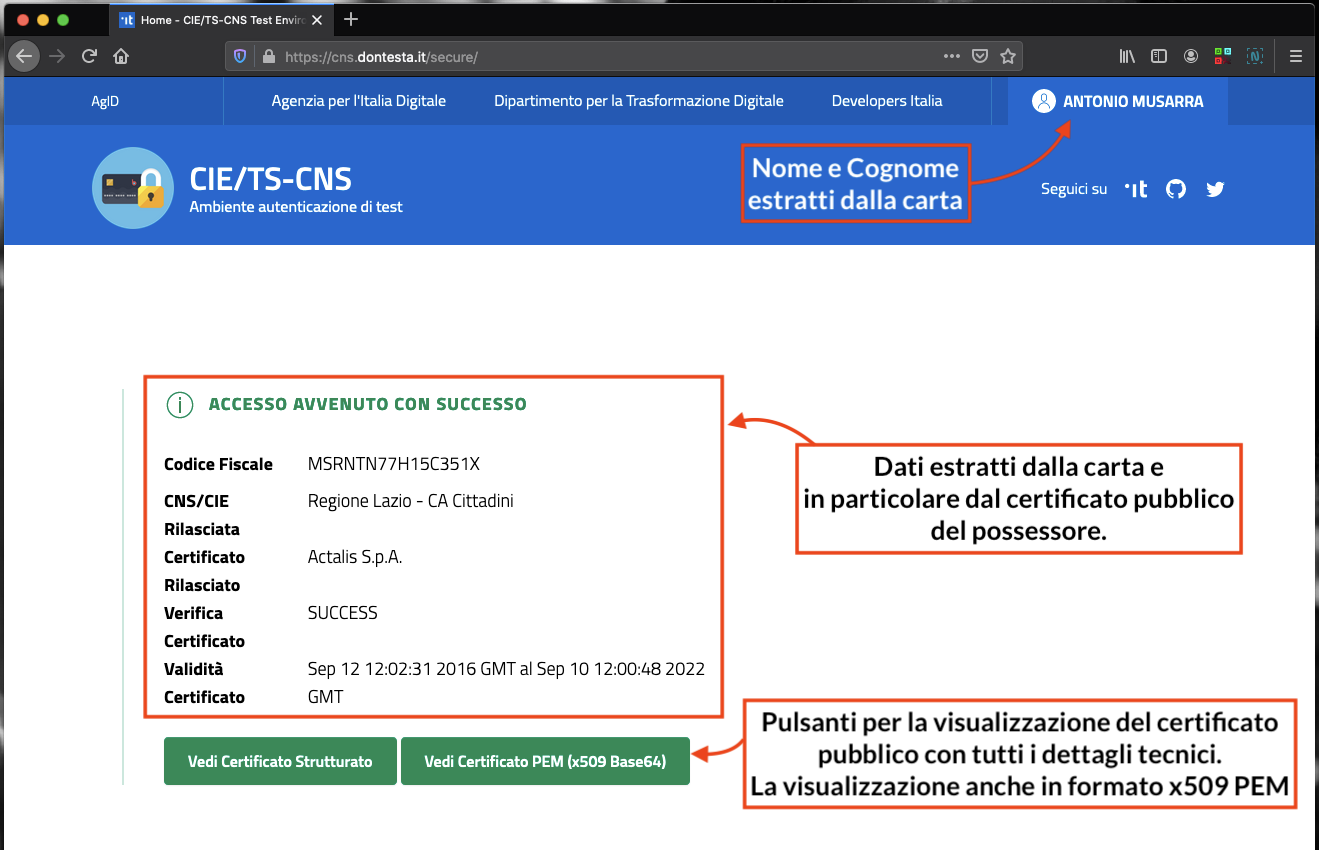Click the CIE/TS-CNS site title
Image resolution: width=1319 pixels, height=850 pixels.
tap(271, 179)
